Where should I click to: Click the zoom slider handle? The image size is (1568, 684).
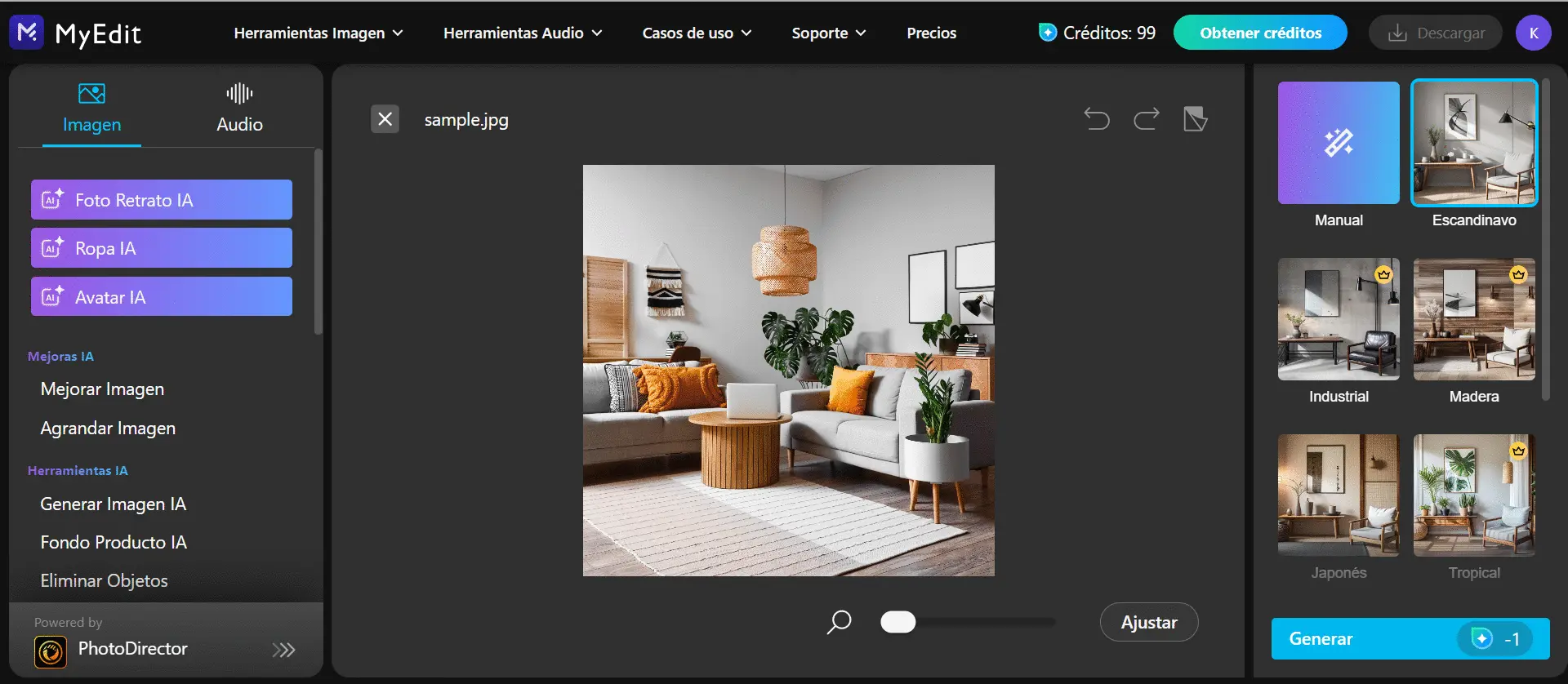898,622
